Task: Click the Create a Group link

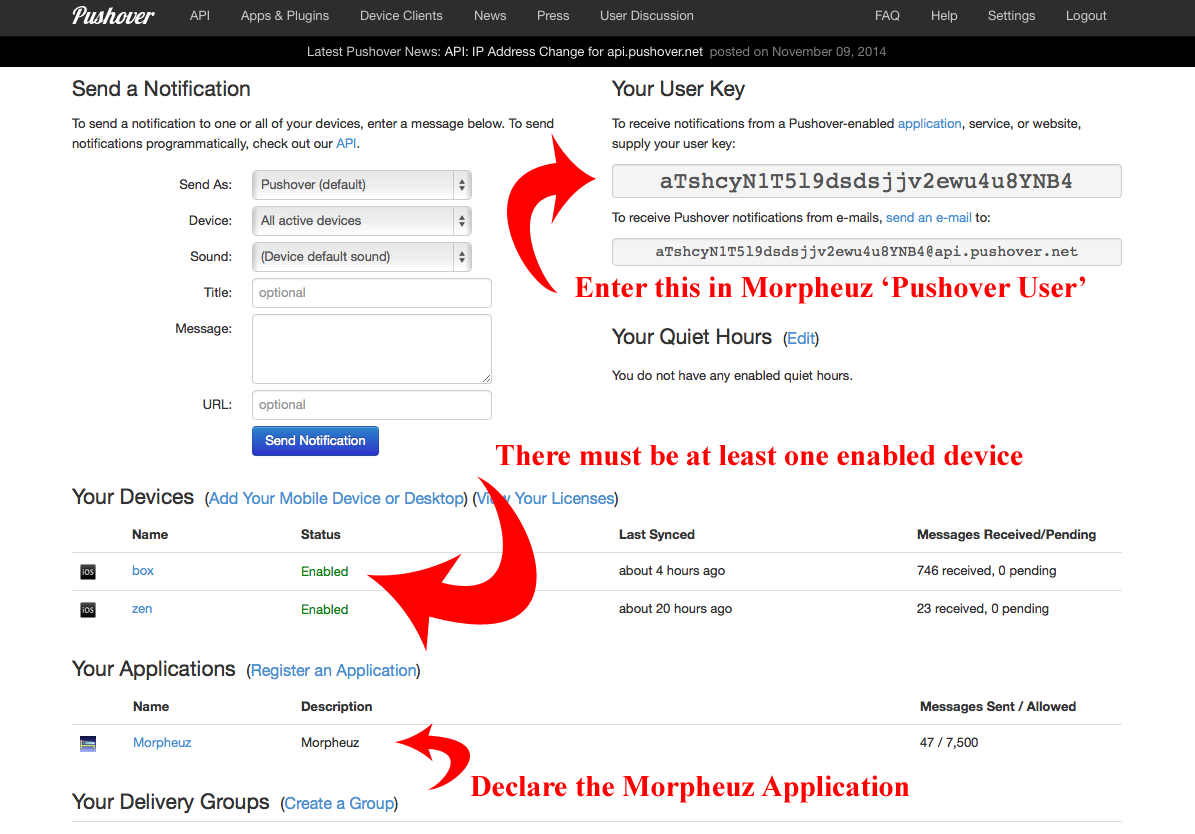Action: coord(339,804)
